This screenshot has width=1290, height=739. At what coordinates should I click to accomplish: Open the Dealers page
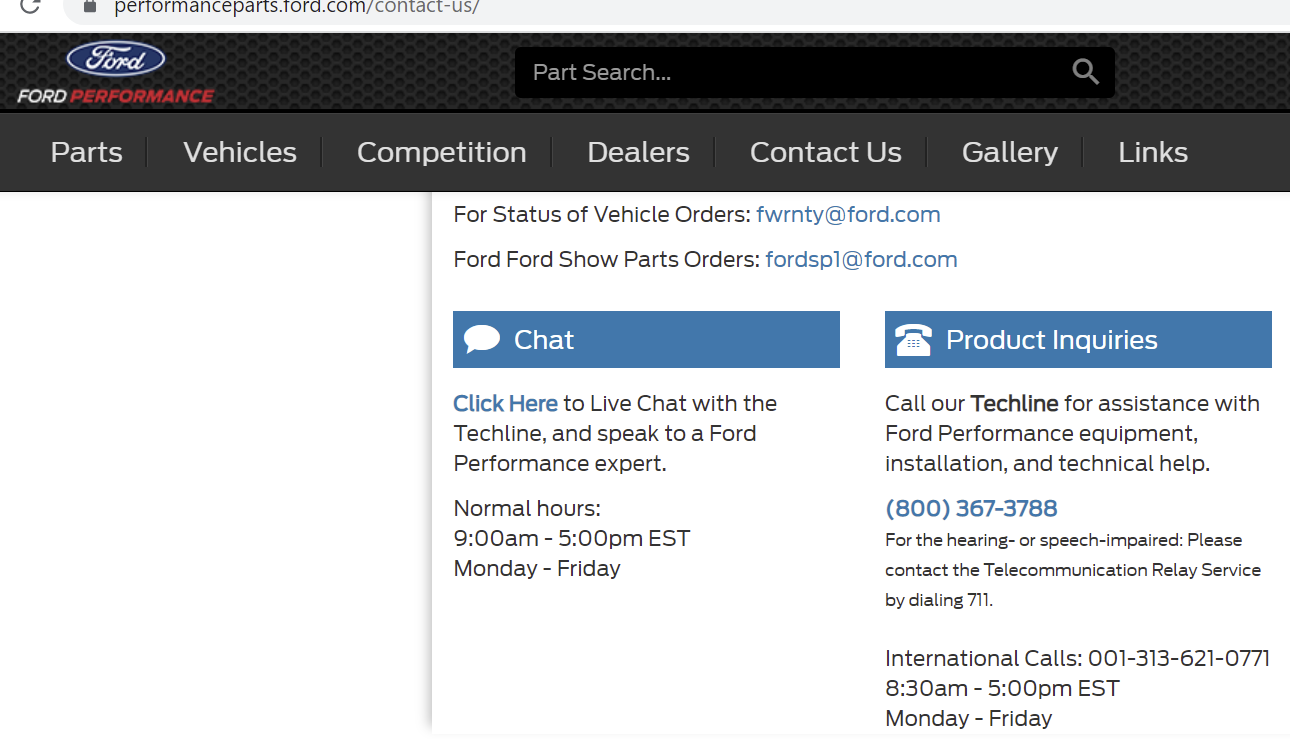tap(638, 152)
